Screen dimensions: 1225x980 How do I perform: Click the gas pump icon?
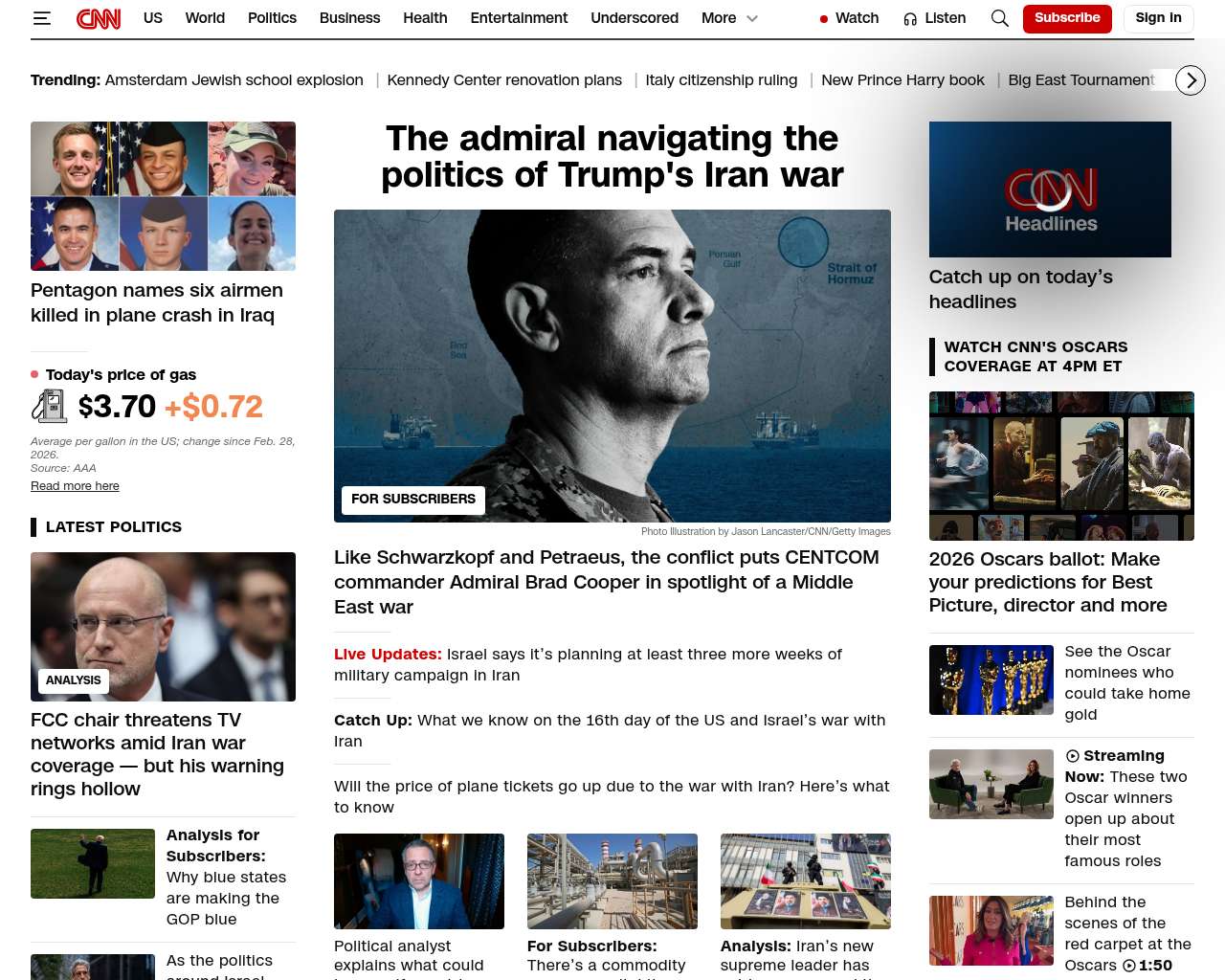[49, 407]
